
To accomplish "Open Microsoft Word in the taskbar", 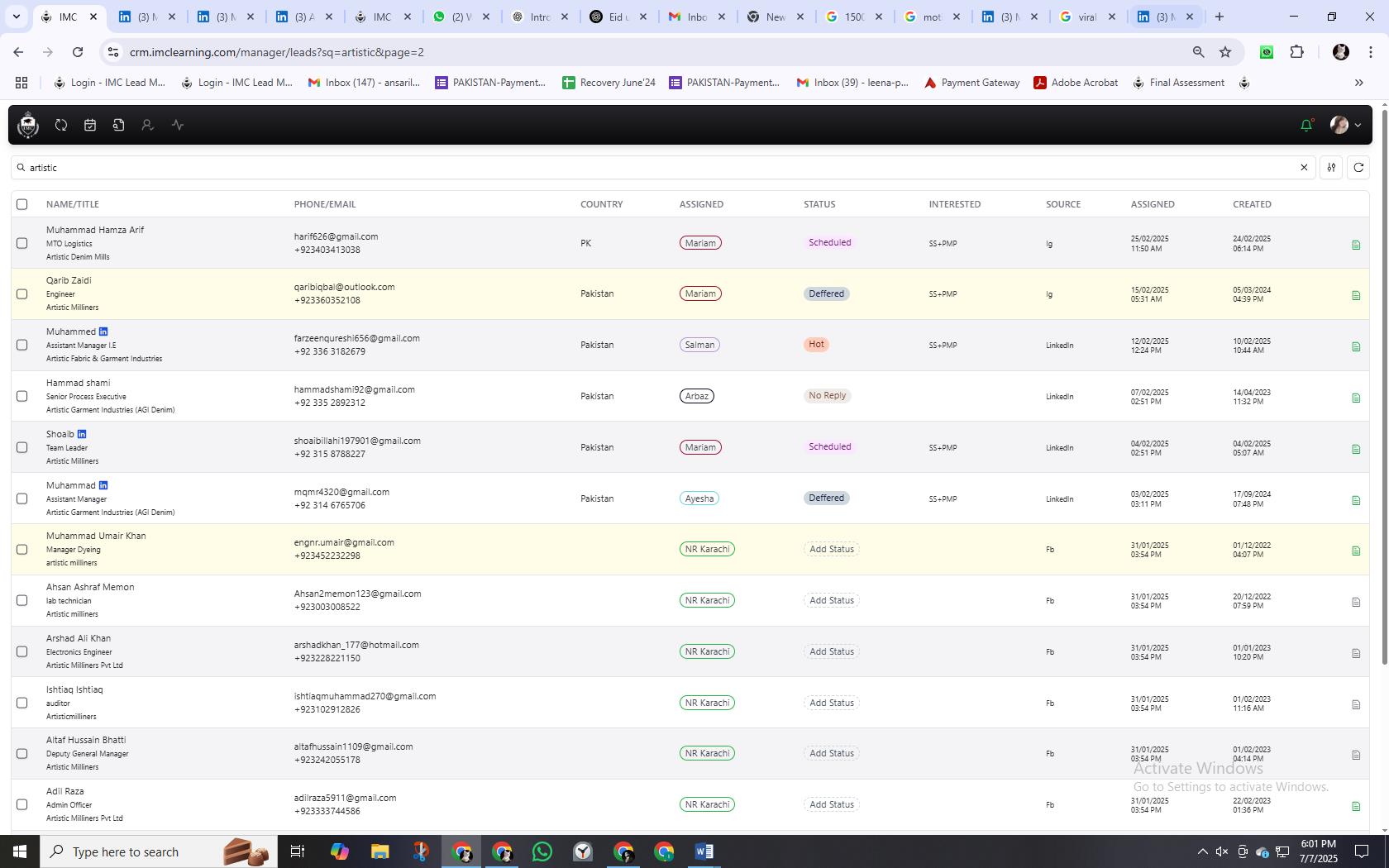I will pyautogui.click(x=704, y=851).
